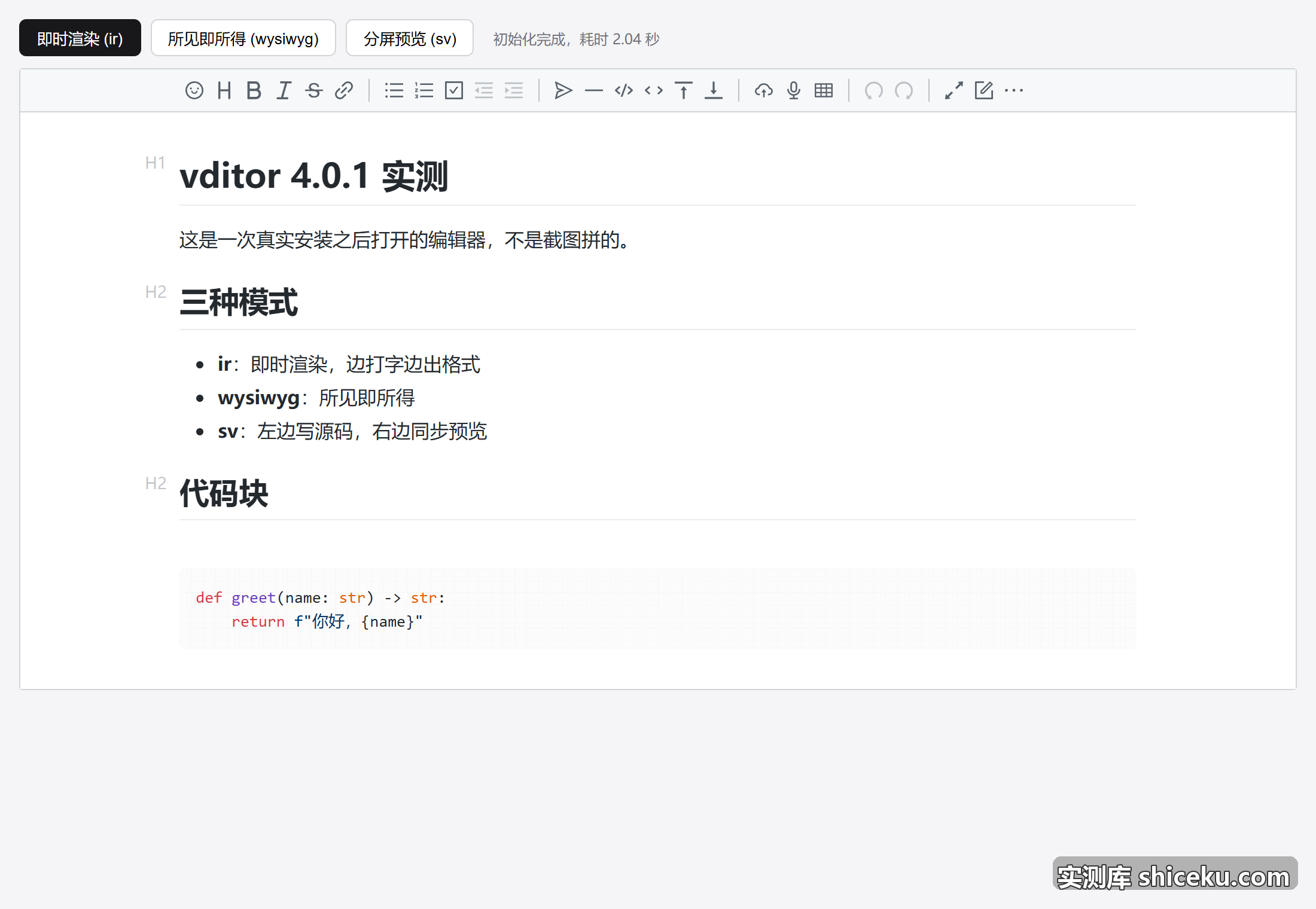Indent the current list item
This screenshot has height=909, width=1316.
(514, 90)
